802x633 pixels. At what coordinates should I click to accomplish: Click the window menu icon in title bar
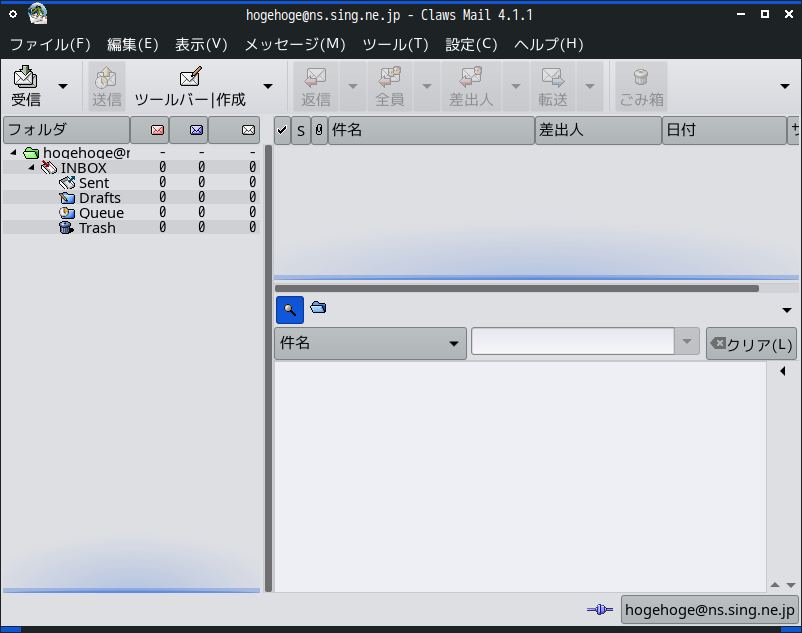tap(13, 14)
